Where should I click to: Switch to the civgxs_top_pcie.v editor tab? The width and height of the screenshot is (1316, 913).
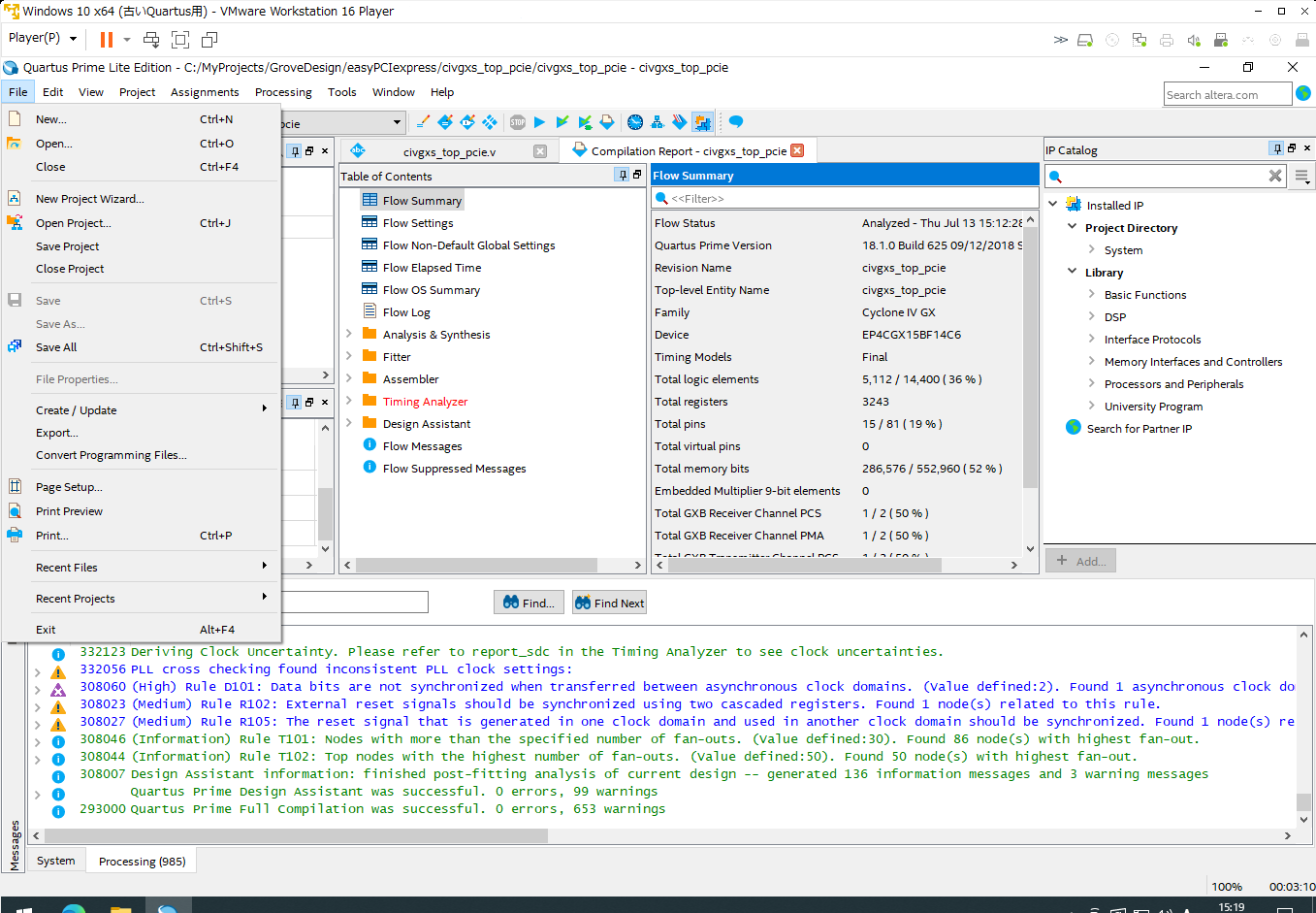click(449, 151)
